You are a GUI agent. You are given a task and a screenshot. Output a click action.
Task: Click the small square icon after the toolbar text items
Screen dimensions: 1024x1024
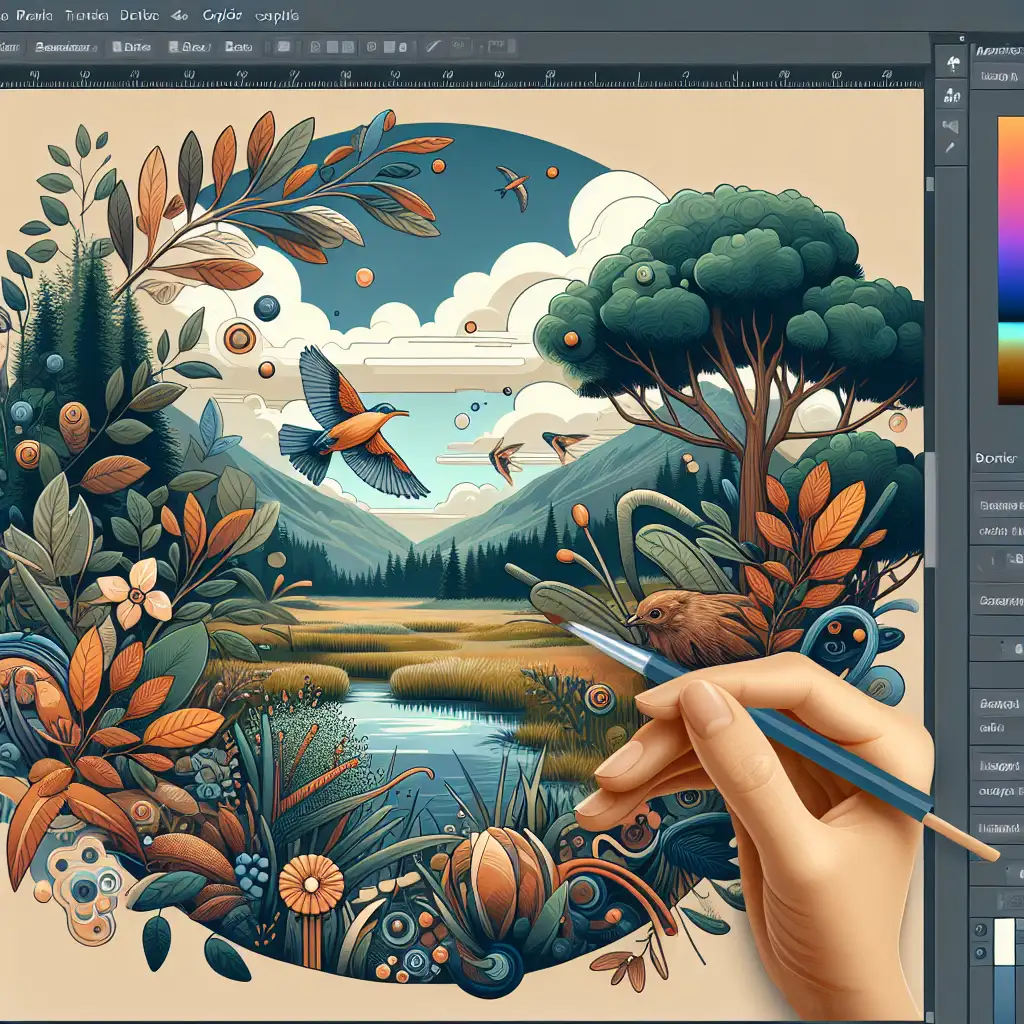tap(283, 46)
